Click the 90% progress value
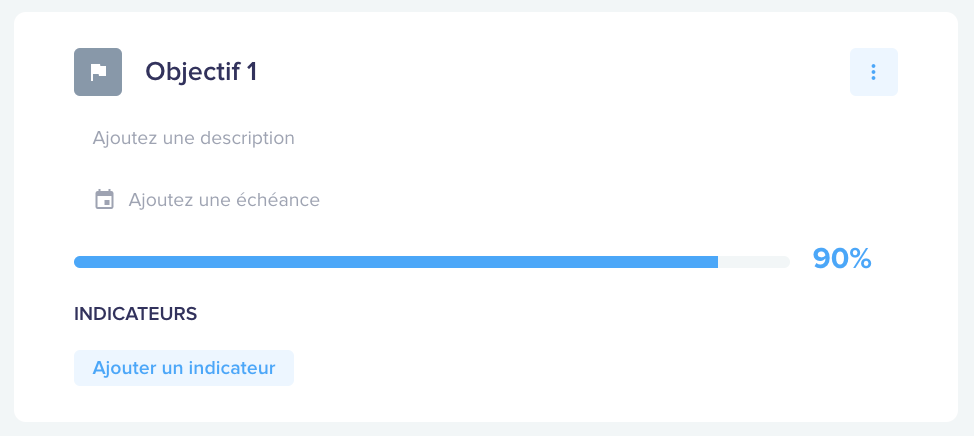The width and height of the screenshot is (974, 436). tap(842, 259)
